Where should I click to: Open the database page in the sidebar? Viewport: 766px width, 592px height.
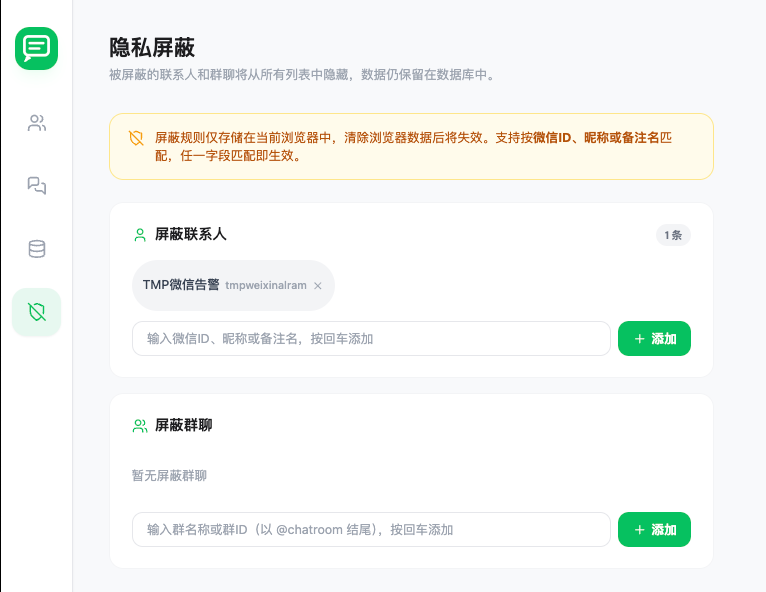[x=37, y=249]
